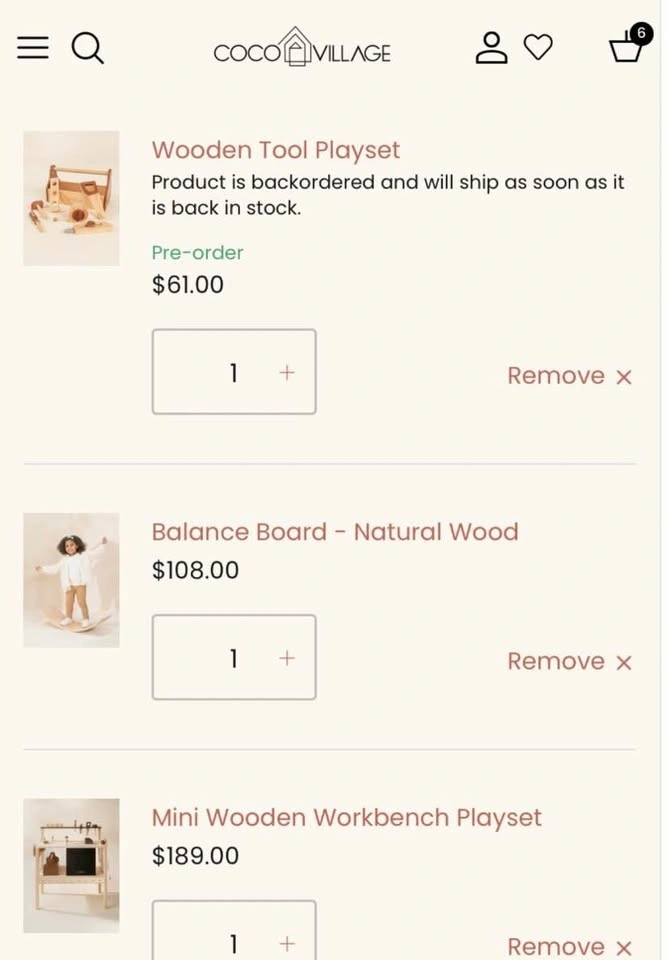Remove Mini Wooden Workbench Playset
The image size is (669, 960).
pos(569,946)
